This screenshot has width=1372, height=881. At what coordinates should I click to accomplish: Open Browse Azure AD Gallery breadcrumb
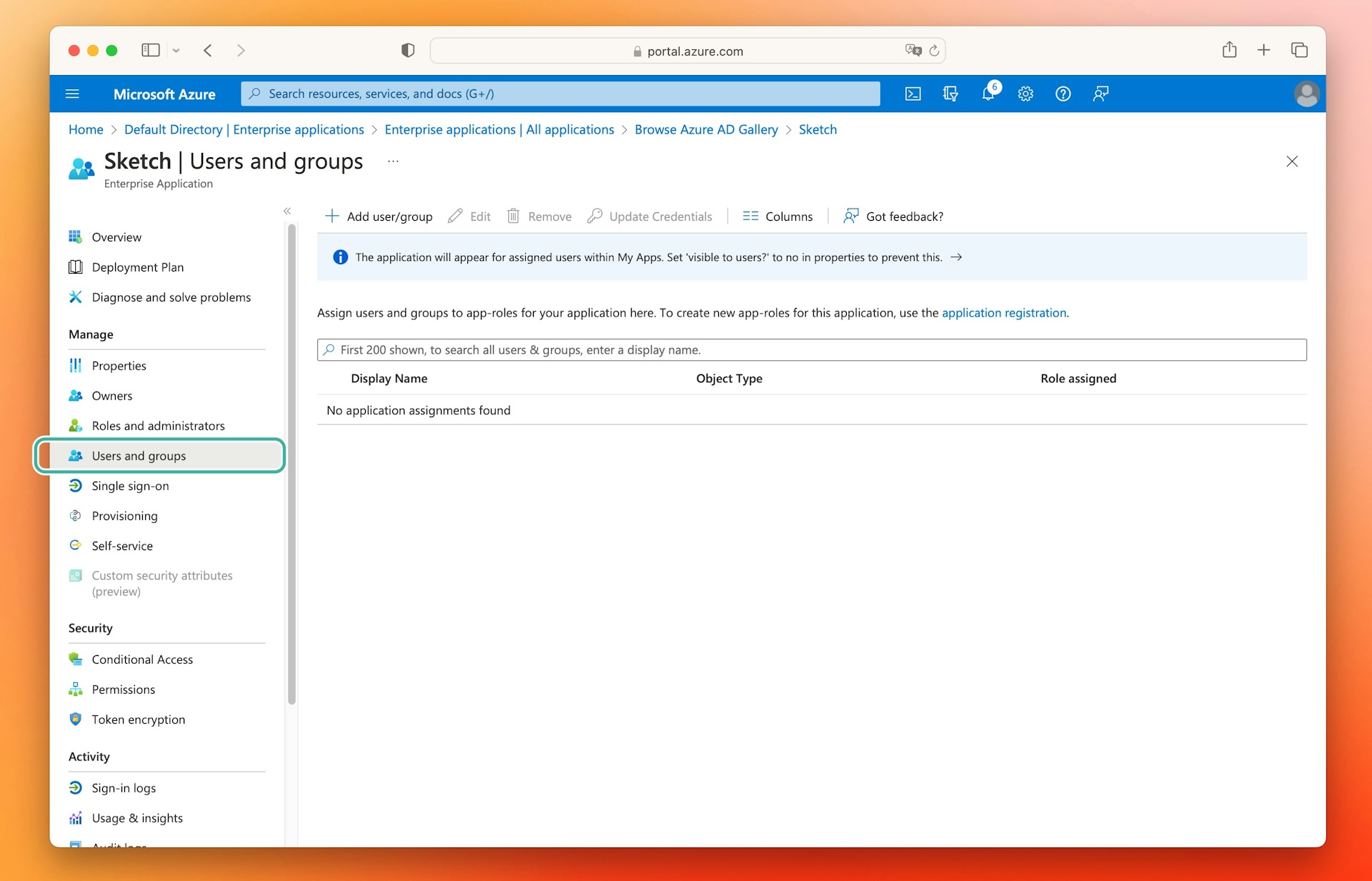[706, 129]
